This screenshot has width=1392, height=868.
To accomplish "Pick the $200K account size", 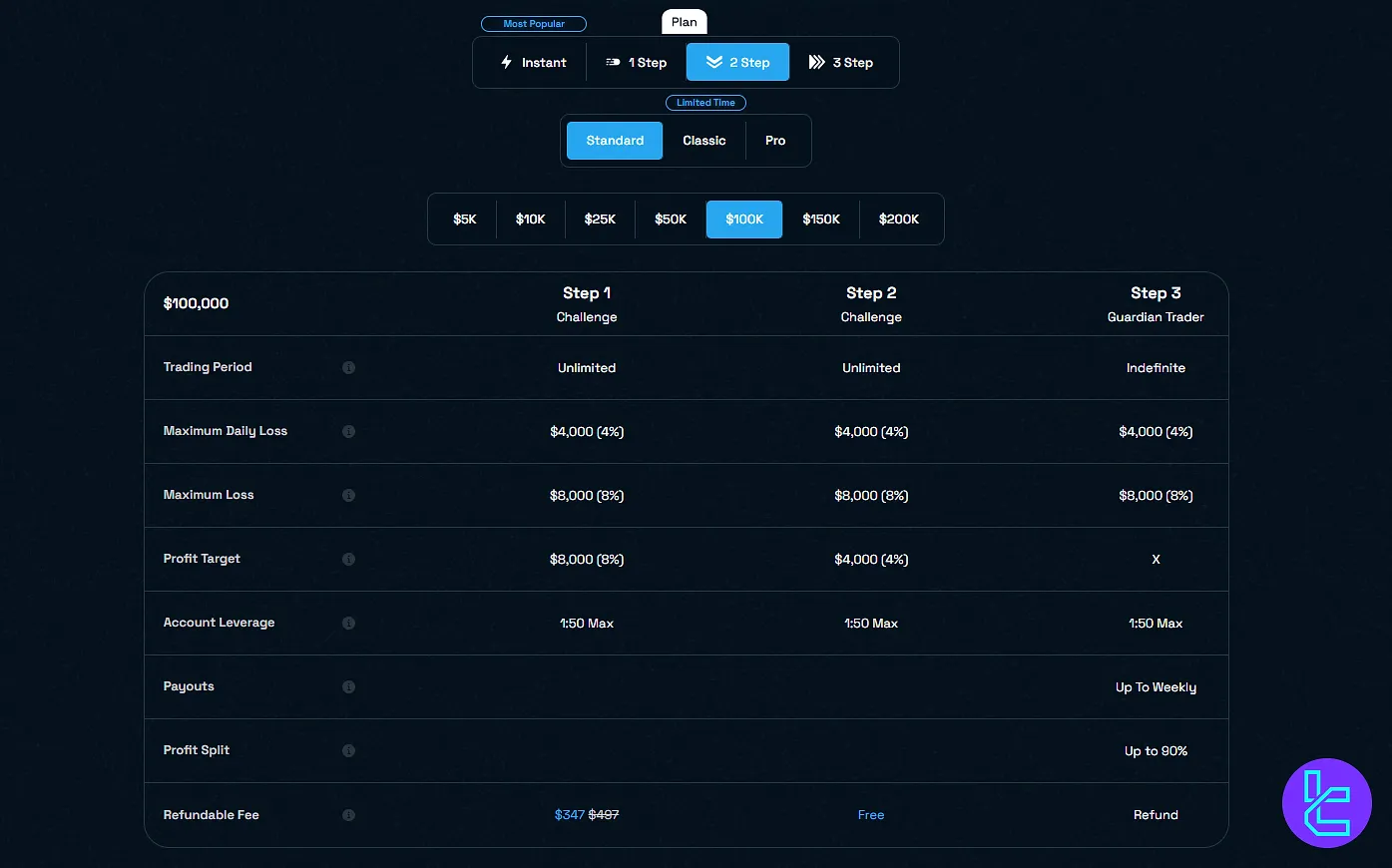I will (x=898, y=219).
